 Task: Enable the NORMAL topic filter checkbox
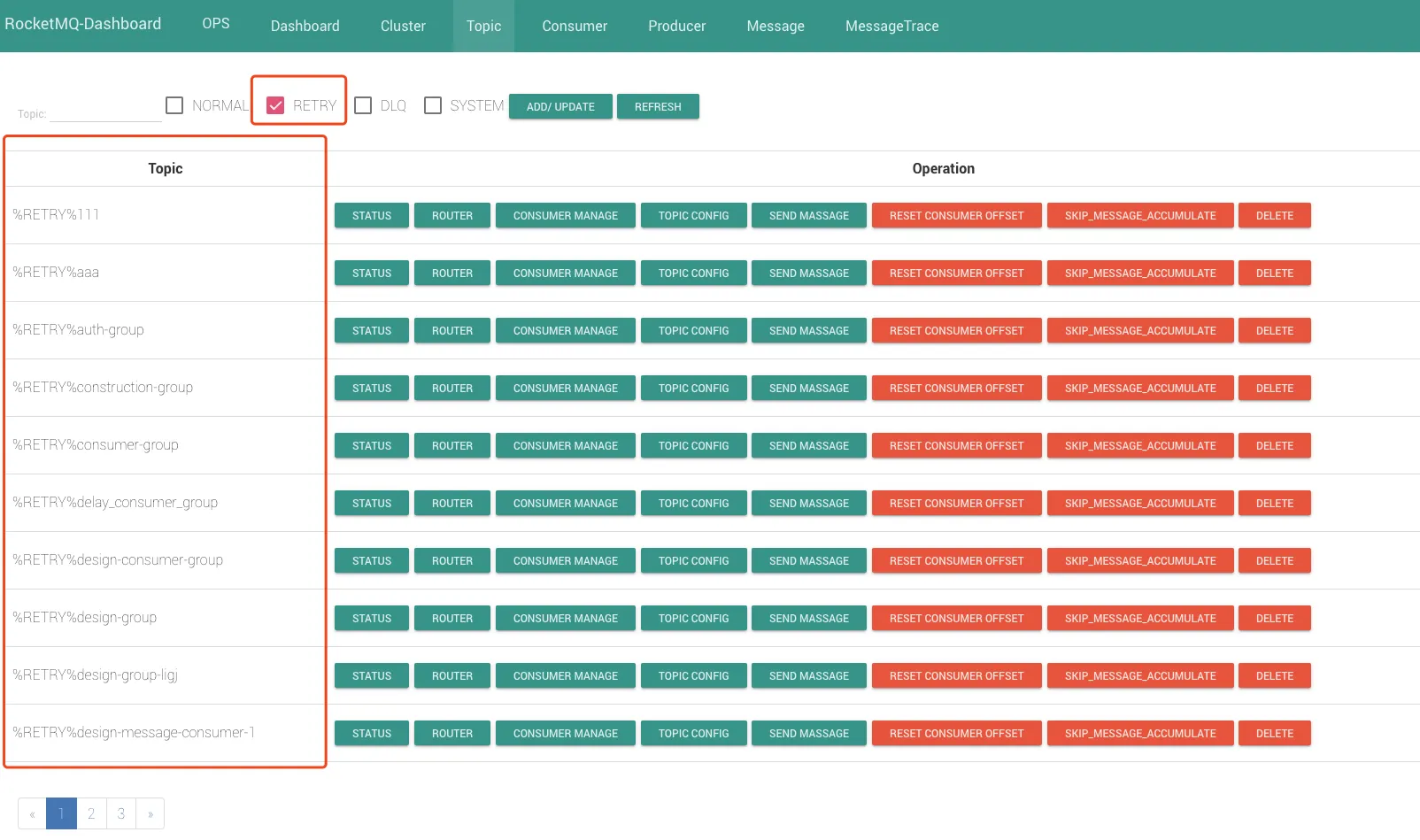tap(174, 105)
